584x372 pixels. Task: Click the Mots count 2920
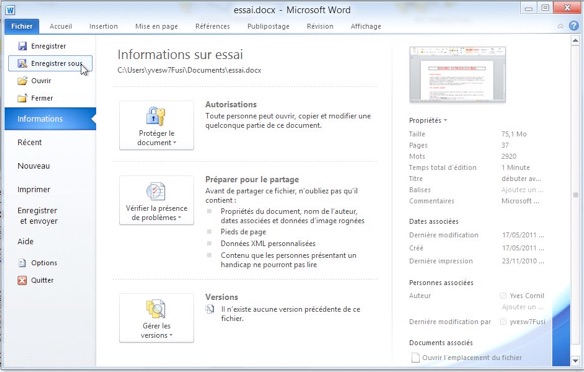point(509,156)
